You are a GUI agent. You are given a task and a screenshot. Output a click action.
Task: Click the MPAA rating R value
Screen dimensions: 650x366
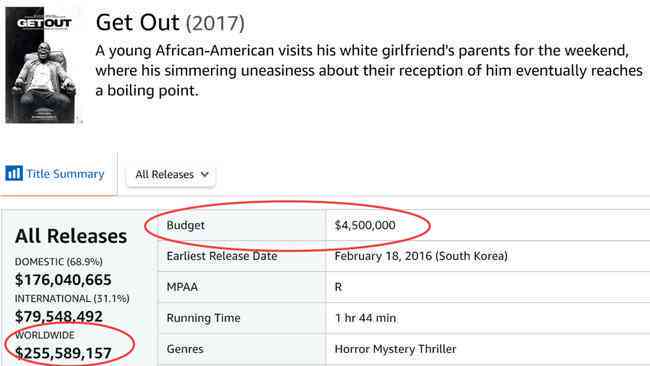coord(338,287)
